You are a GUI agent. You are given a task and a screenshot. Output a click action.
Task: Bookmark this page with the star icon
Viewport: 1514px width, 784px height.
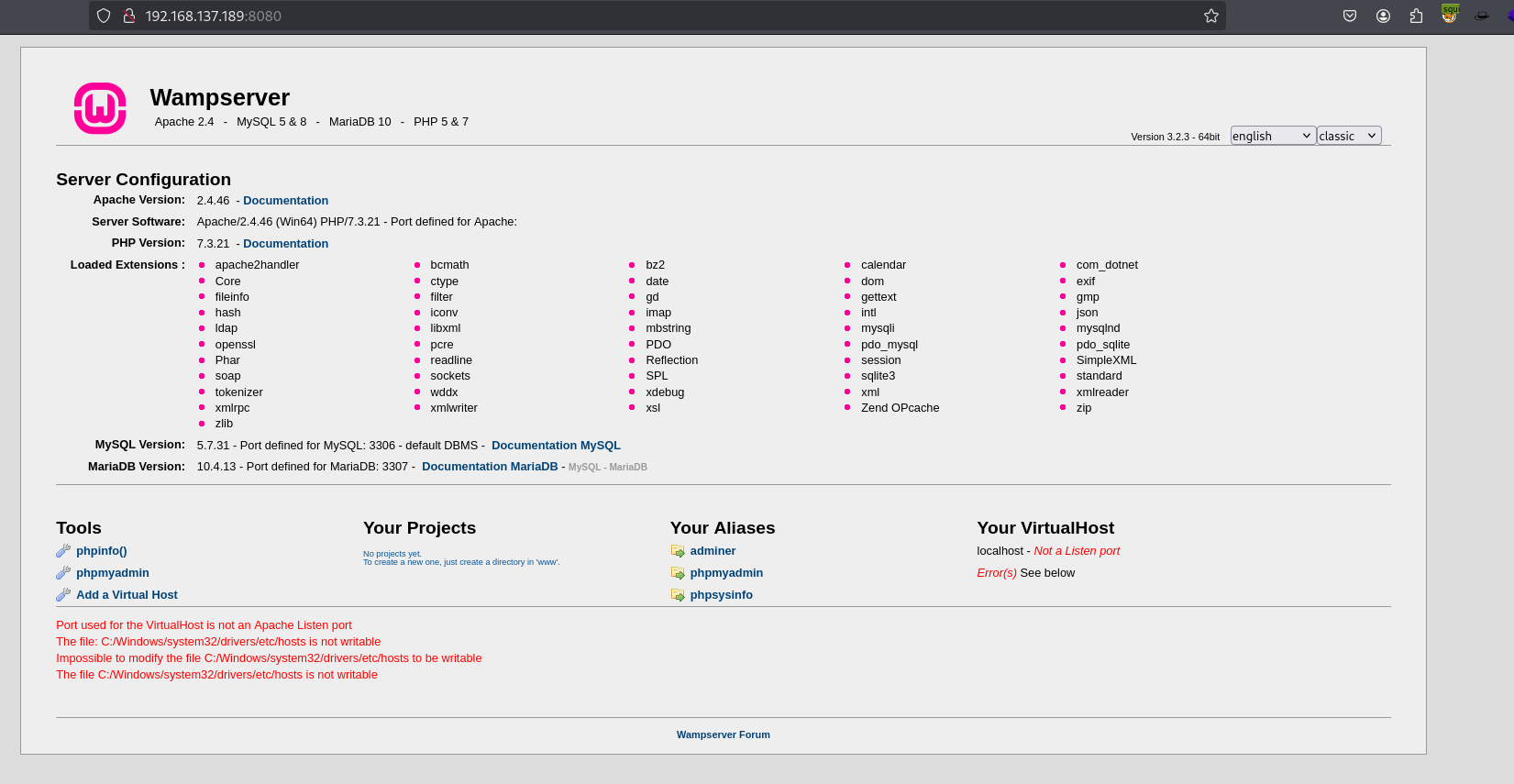(1210, 16)
